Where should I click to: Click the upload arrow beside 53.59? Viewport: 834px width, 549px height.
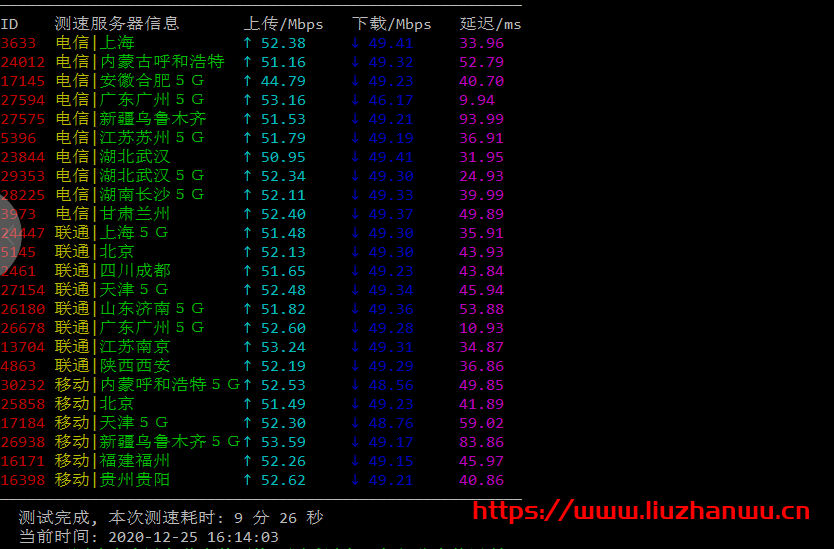(247, 442)
